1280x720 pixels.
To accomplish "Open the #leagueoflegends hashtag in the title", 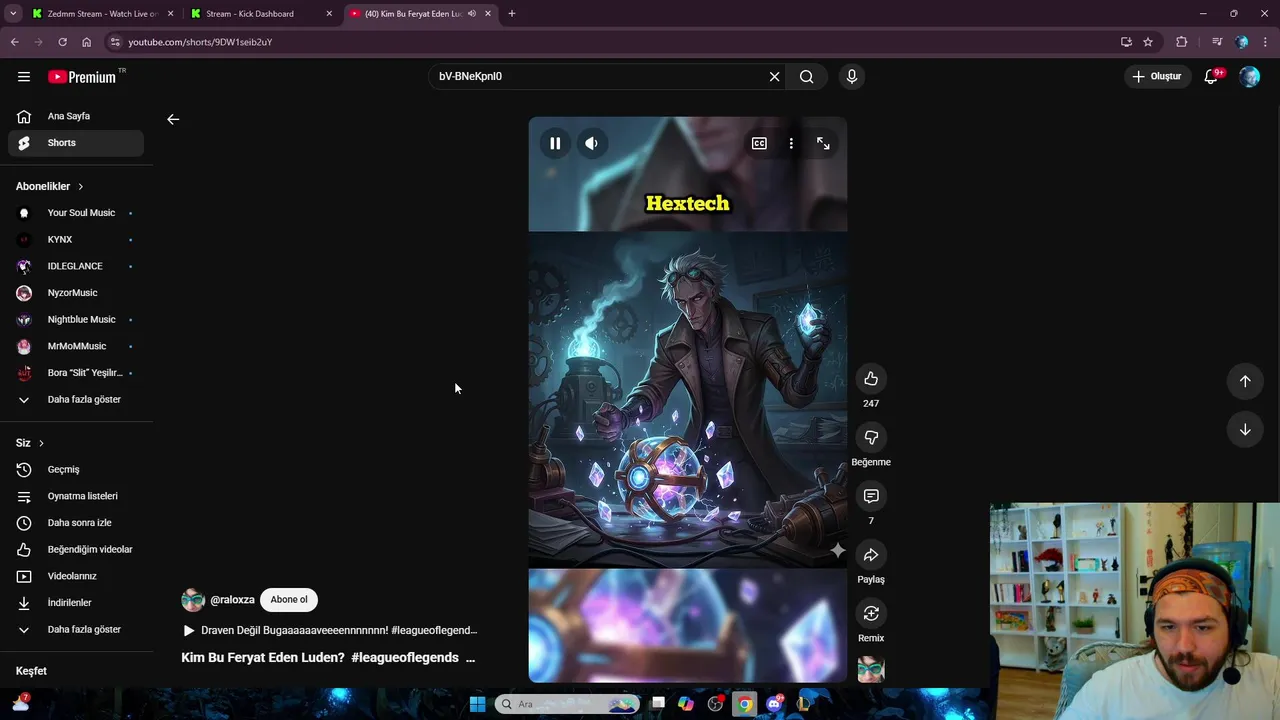I will 405,658.
